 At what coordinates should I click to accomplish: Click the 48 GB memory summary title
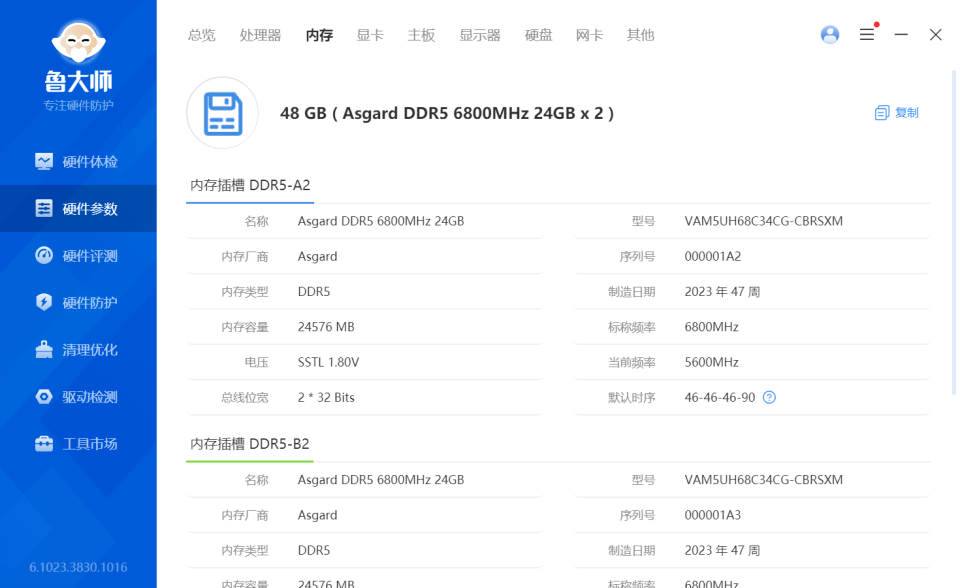tap(447, 113)
